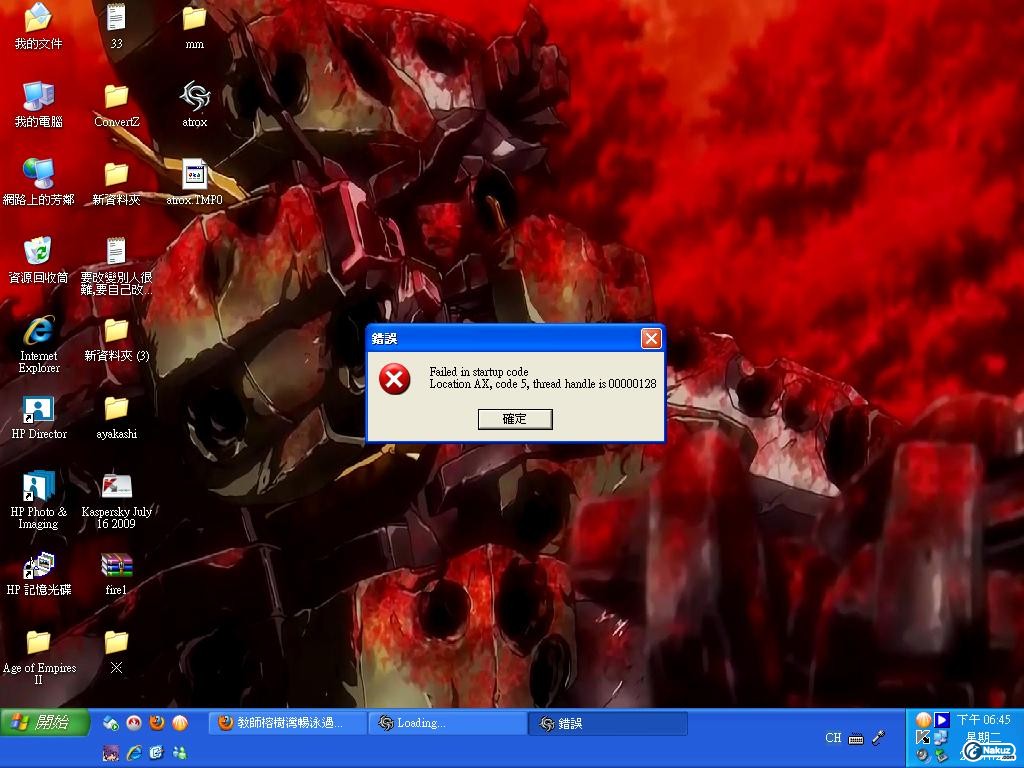Click the safely remove hardware tray icon
This screenshot has height=768, width=1024.
coord(941,755)
